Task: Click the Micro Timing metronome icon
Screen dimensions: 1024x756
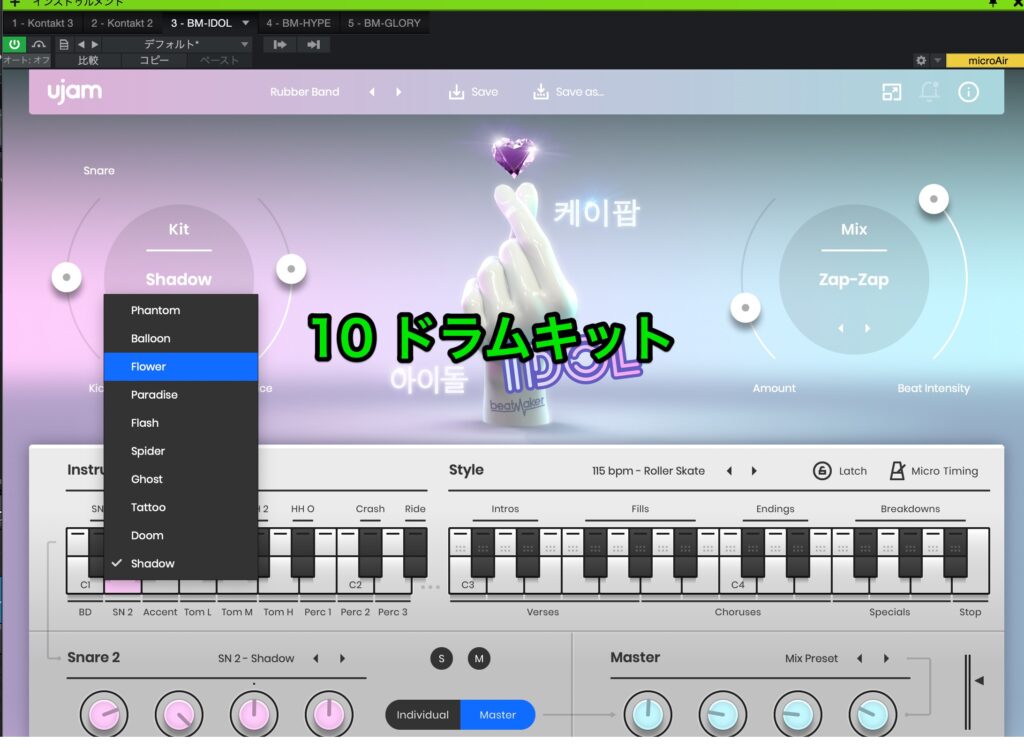Action: pos(897,471)
